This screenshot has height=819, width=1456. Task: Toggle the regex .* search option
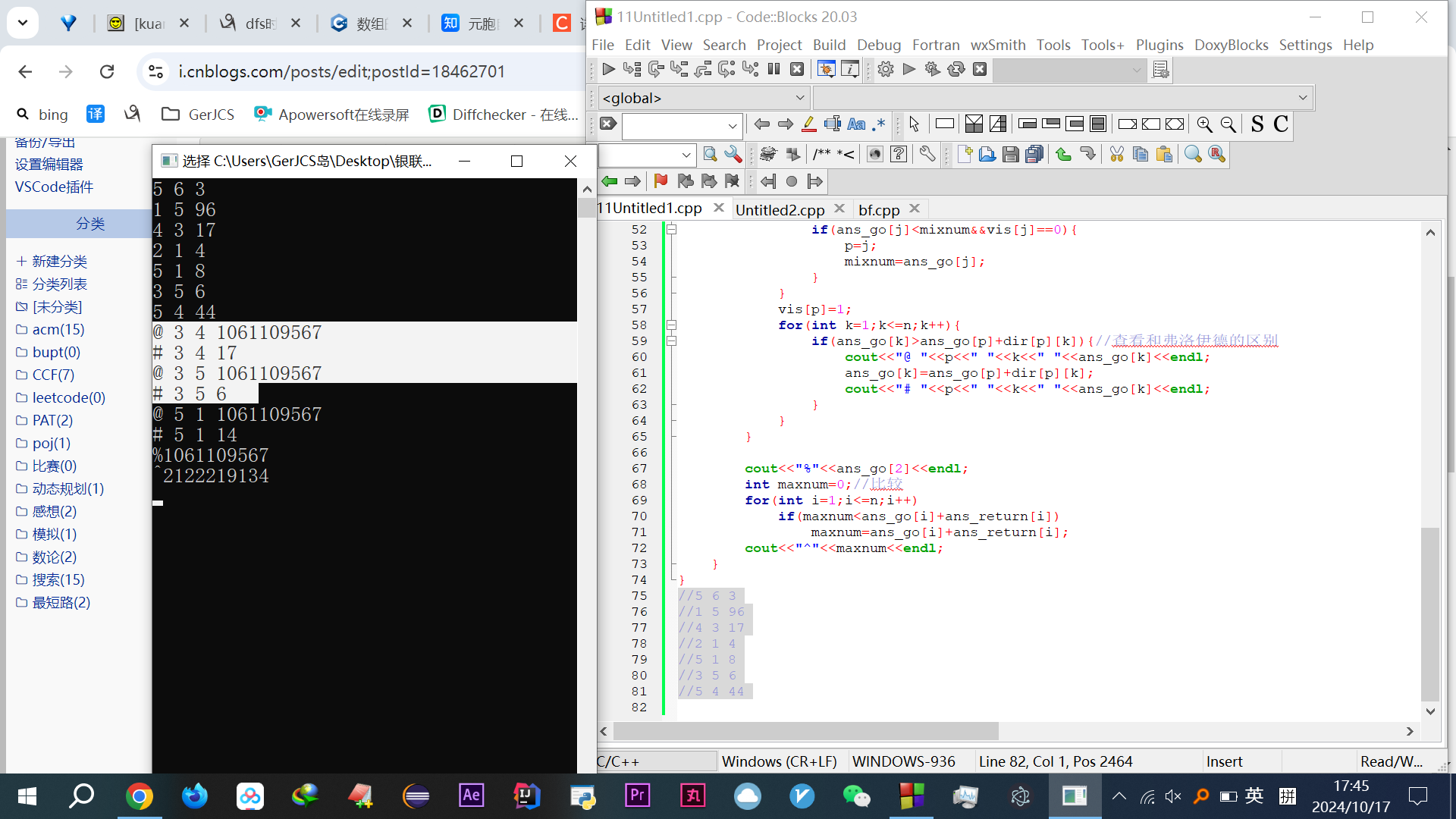click(879, 124)
